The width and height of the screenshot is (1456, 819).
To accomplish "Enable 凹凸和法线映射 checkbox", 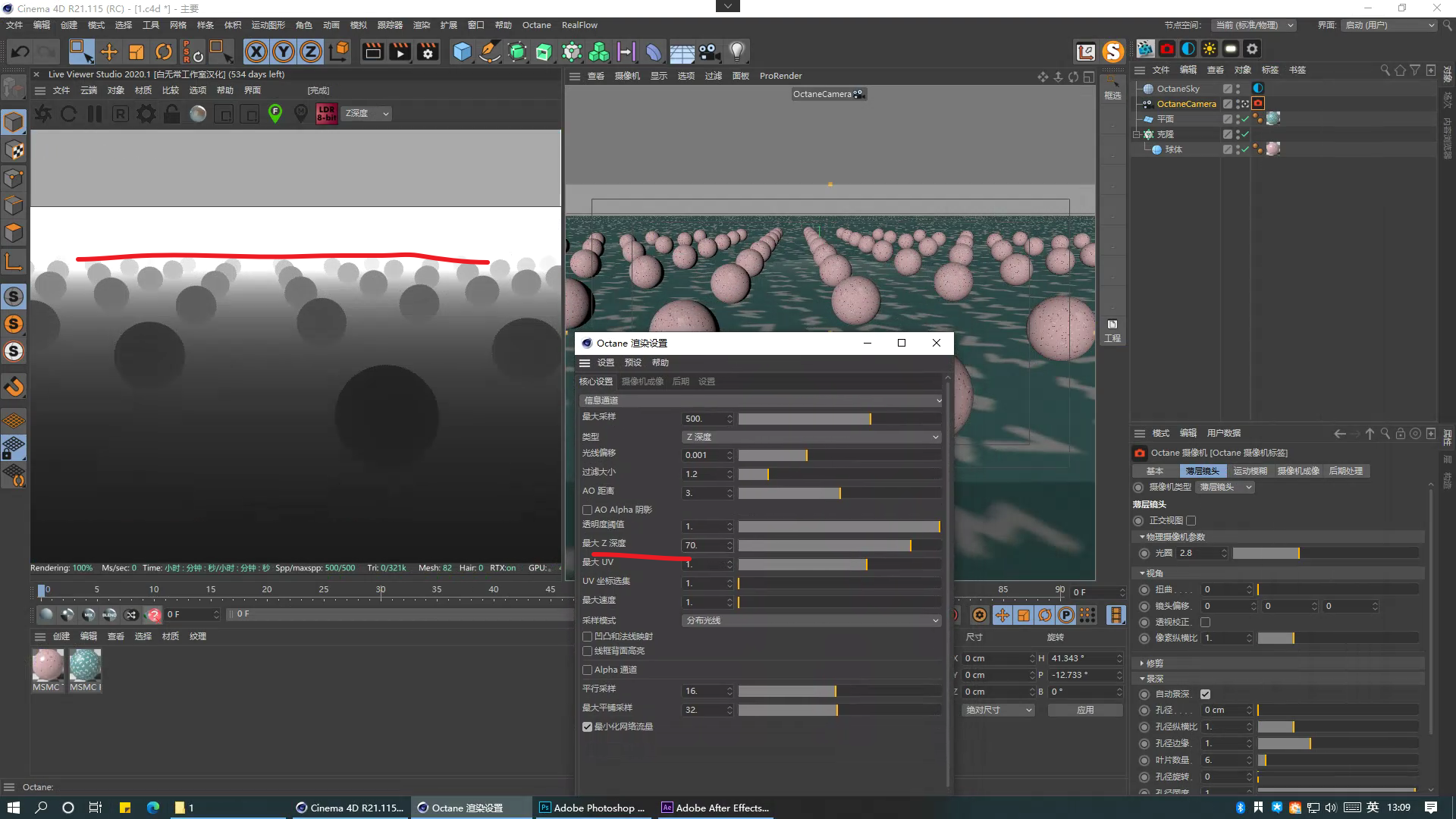I will pyautogui.click(x=587, y=636).
